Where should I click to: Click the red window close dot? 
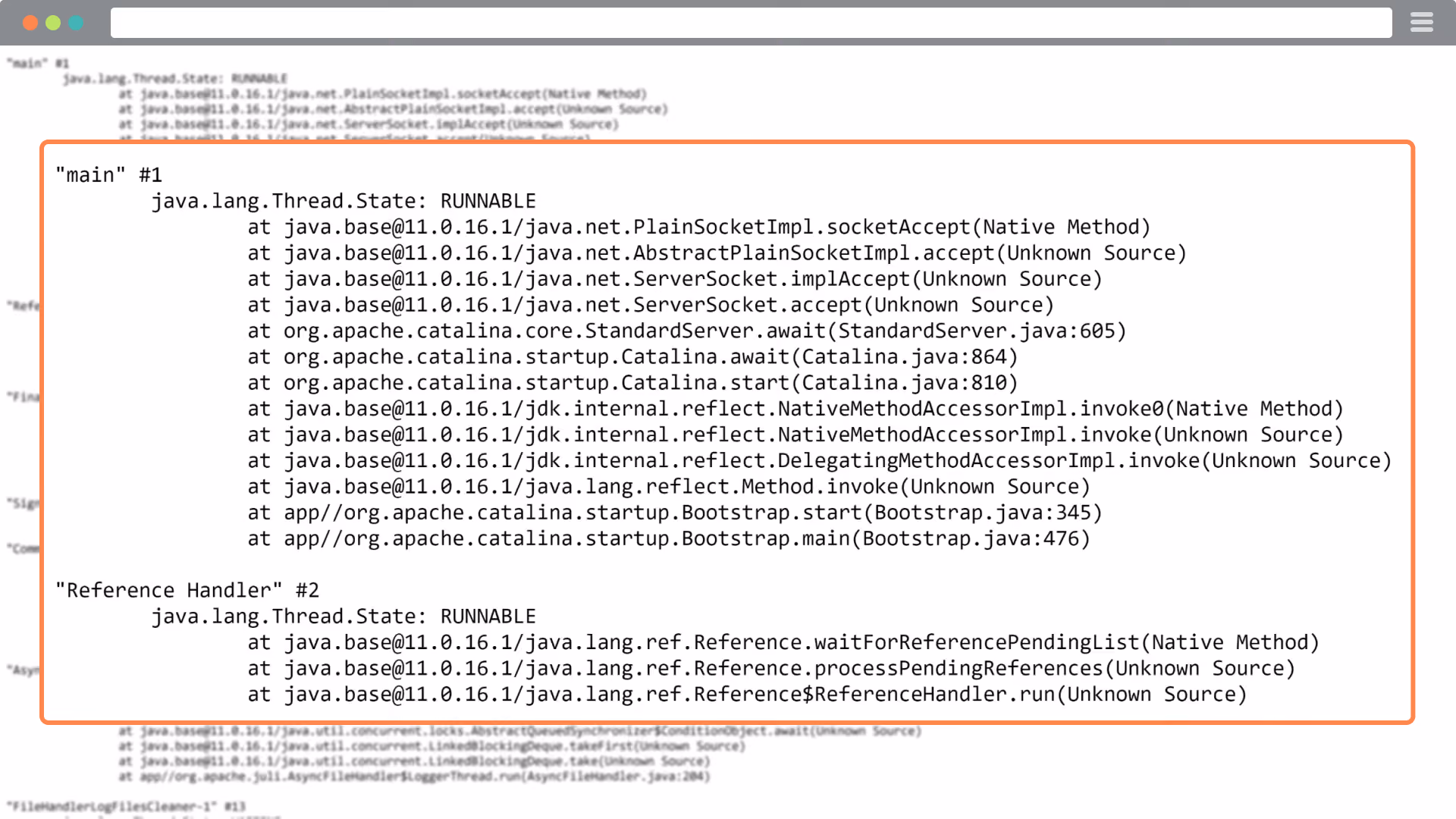point(30,23)
